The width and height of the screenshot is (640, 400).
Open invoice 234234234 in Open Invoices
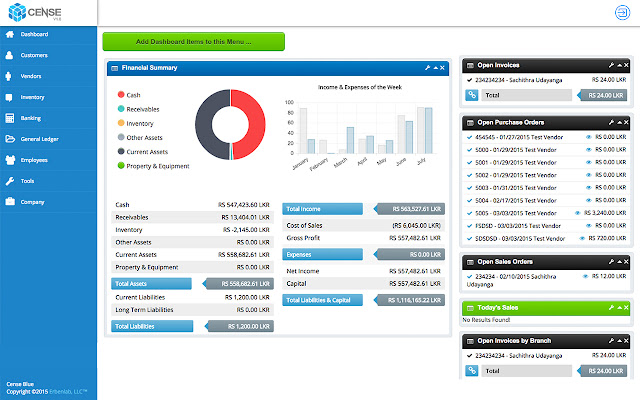click(518, 80)
